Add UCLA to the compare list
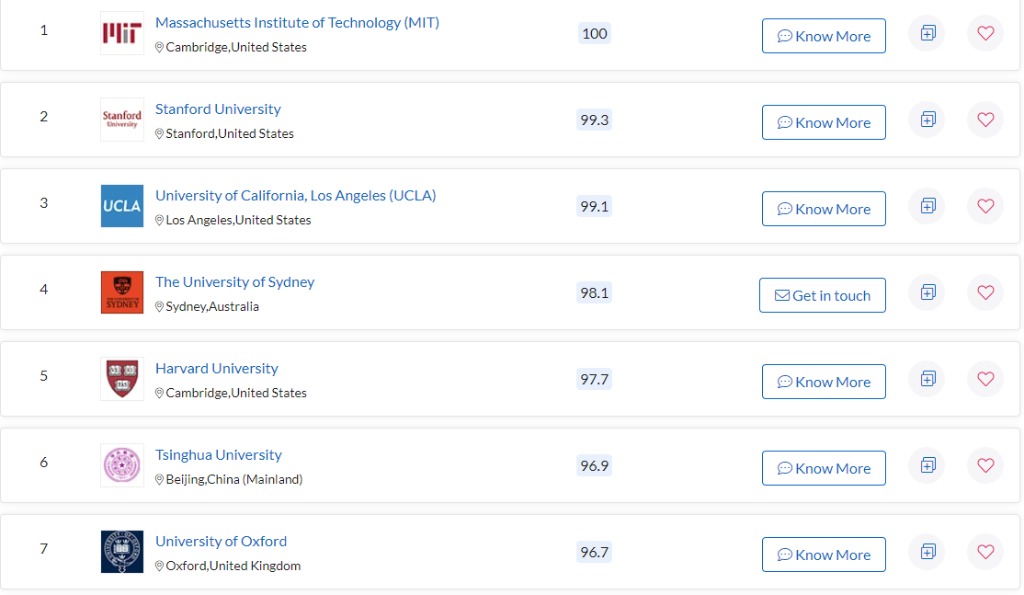 point(927,206)
